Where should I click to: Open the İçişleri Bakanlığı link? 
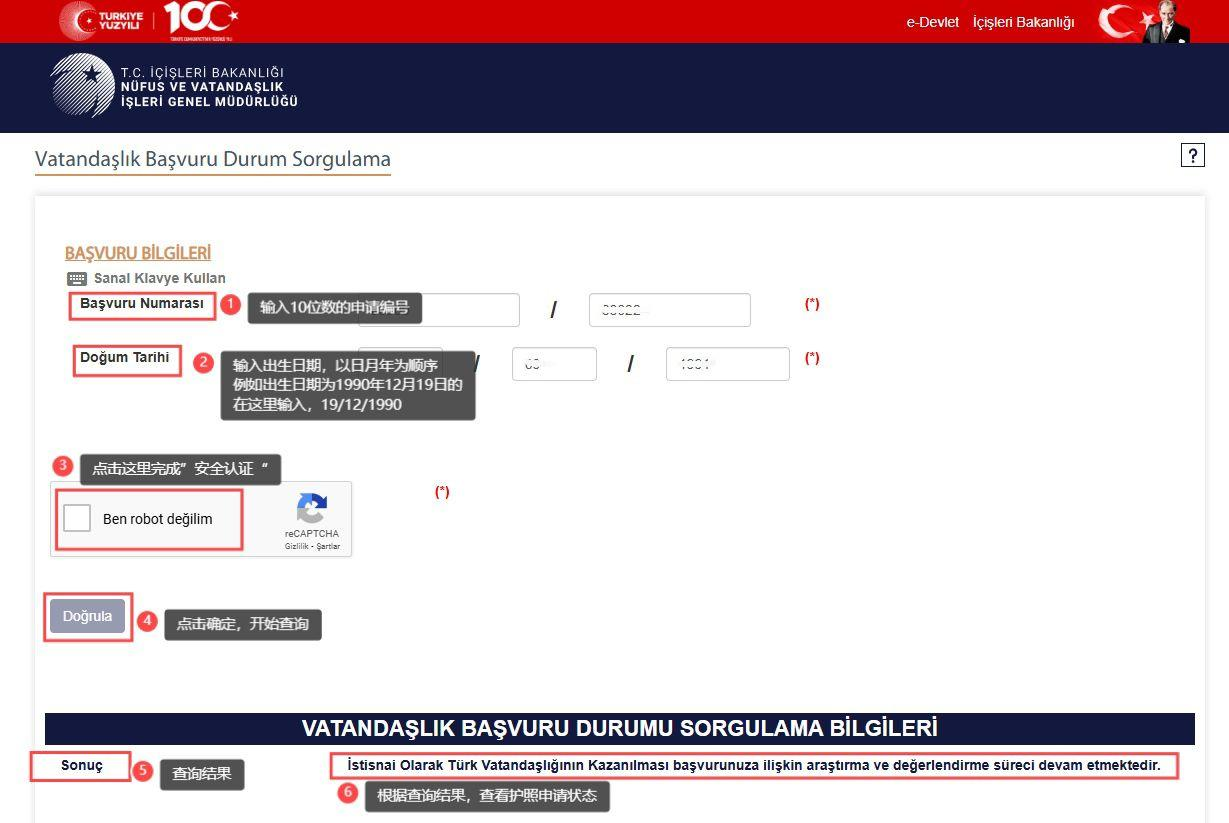(x=1023, y=22)
